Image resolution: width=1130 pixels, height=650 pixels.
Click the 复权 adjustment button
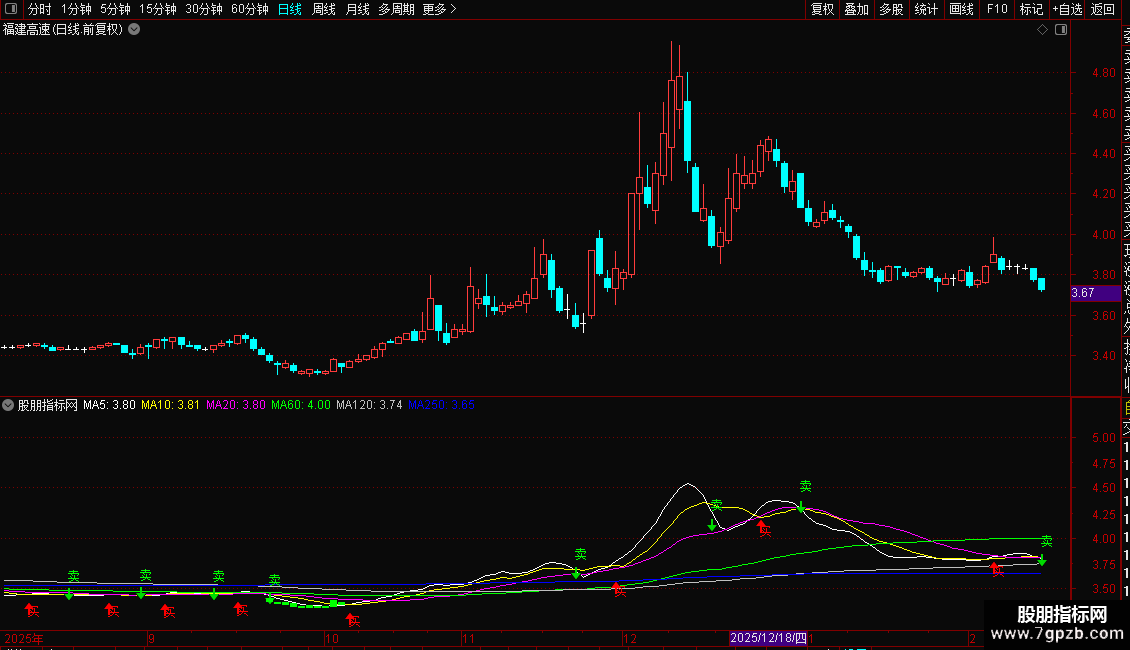(x=822, y=9)
